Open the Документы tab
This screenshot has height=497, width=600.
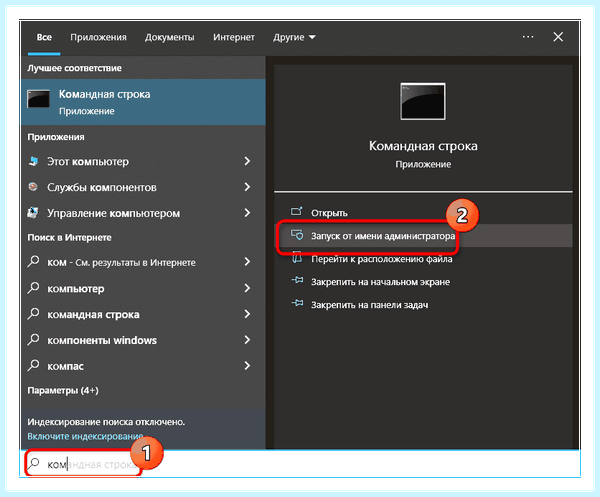(x=170, y=37)
